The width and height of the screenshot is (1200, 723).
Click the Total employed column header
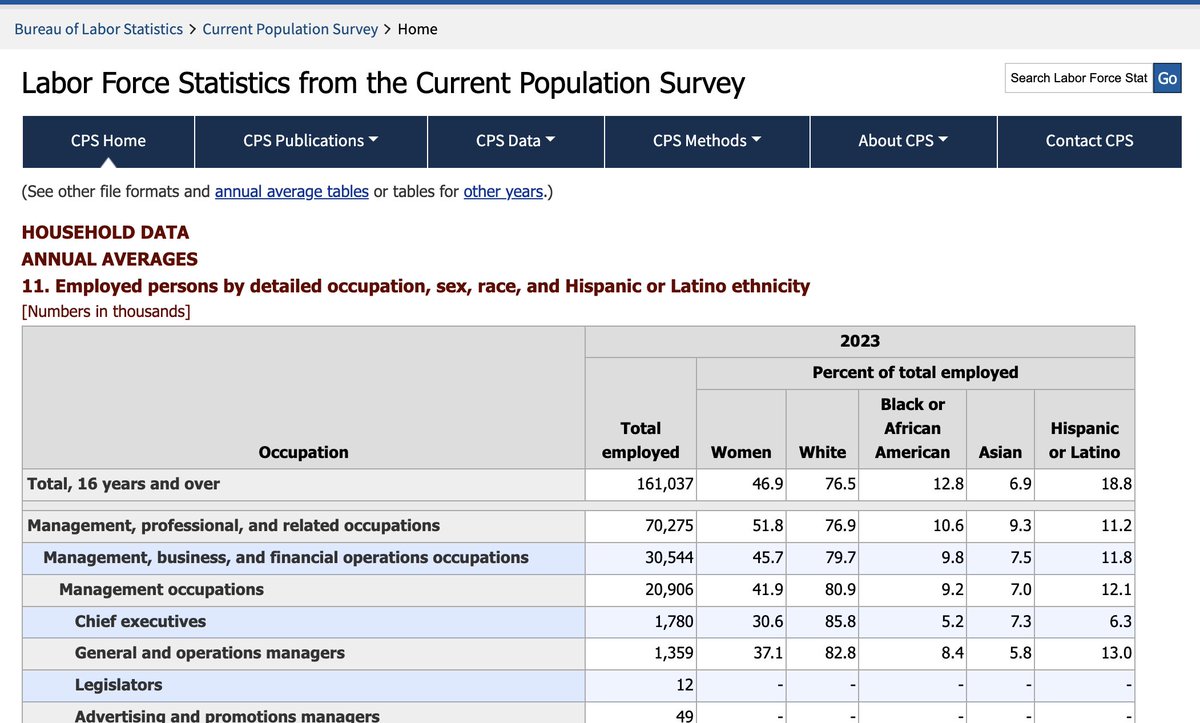pos(640,440)
